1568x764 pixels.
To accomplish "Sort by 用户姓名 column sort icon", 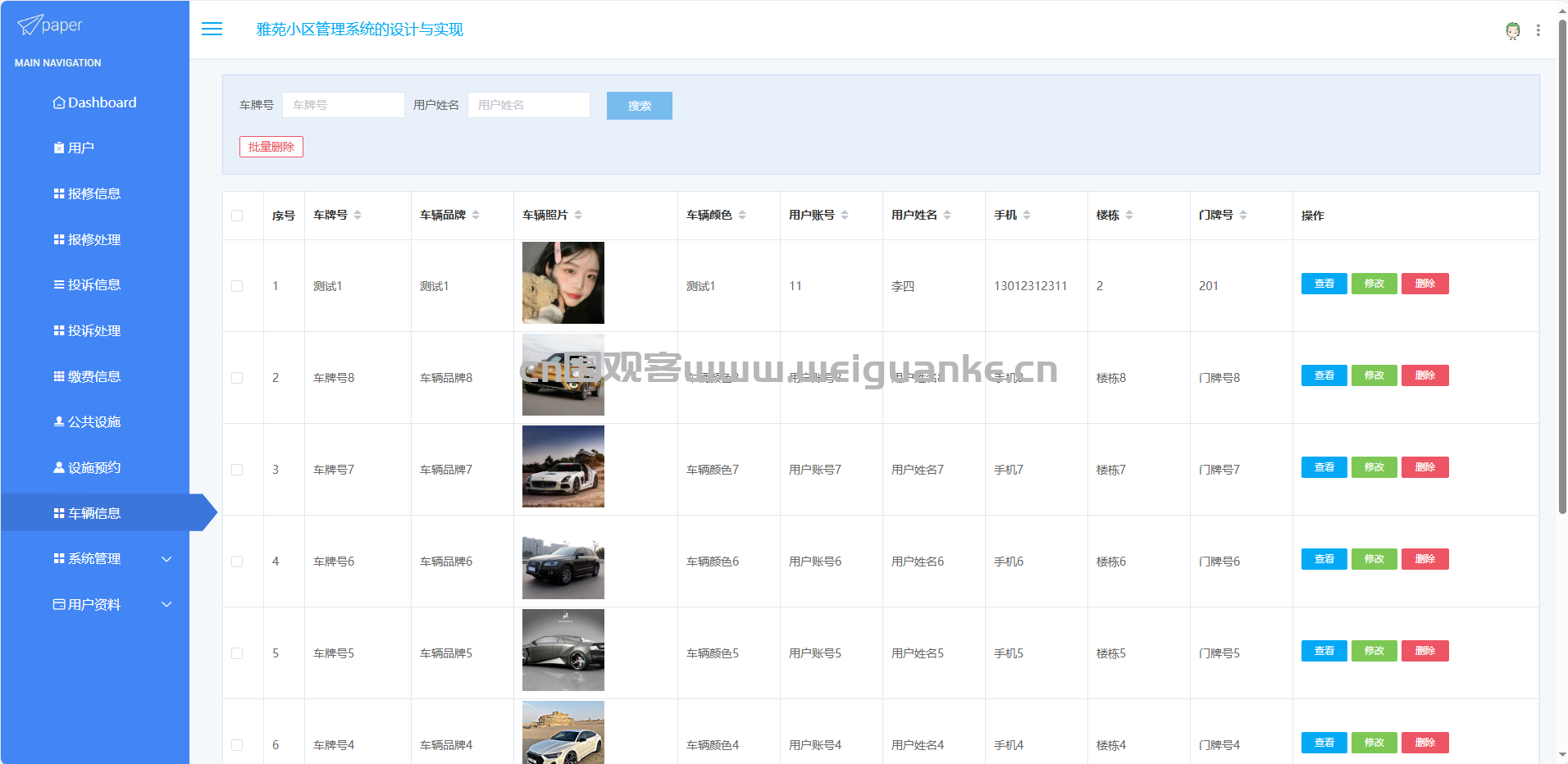I will [947, 215].
